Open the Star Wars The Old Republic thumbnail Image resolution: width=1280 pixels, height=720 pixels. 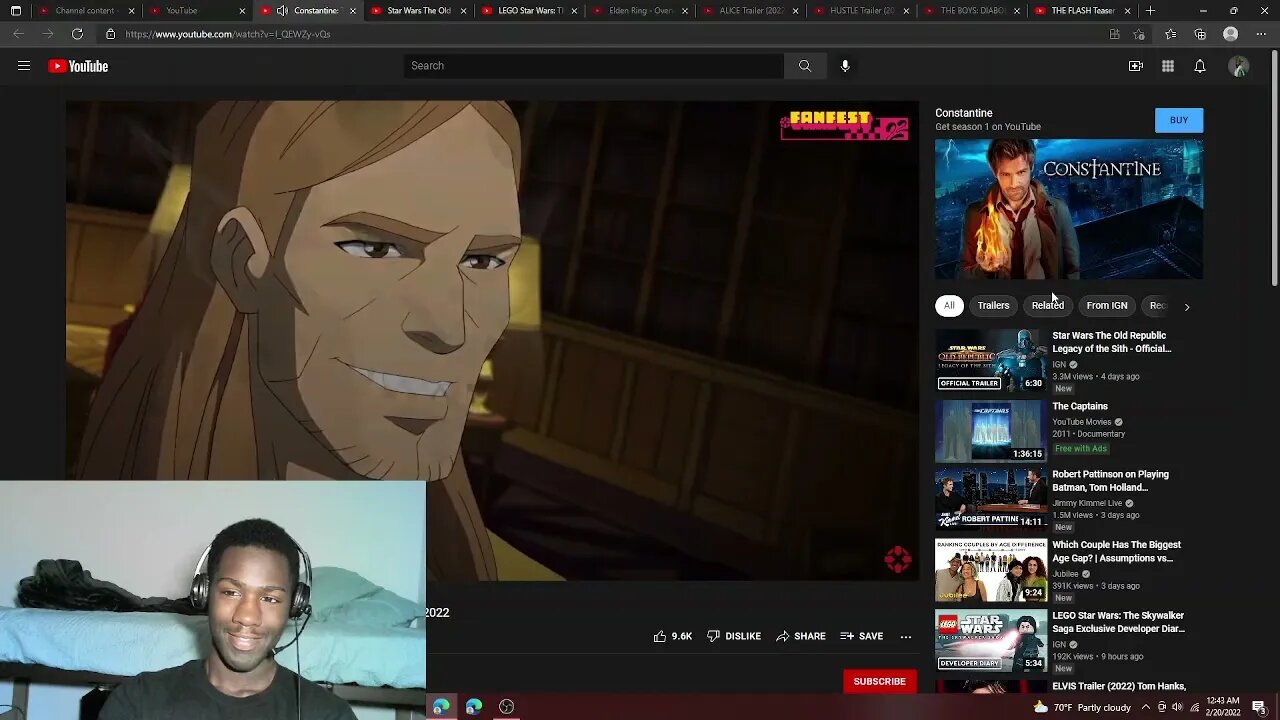991,360
